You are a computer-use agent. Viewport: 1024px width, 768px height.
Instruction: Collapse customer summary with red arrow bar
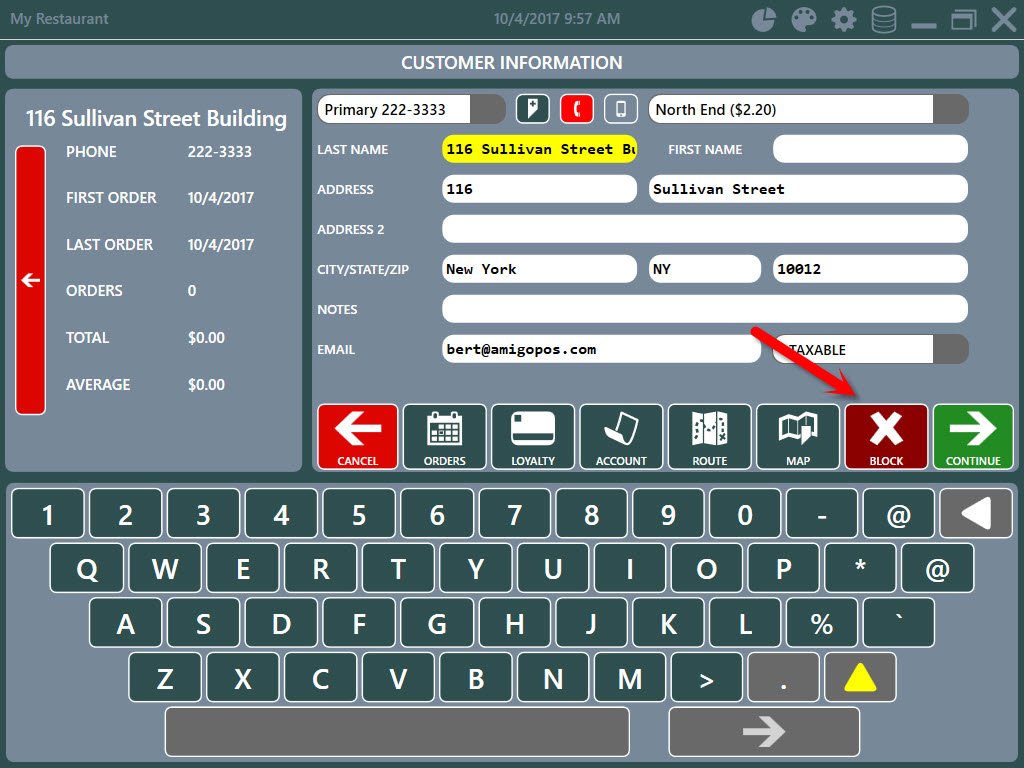pos(31,280)
